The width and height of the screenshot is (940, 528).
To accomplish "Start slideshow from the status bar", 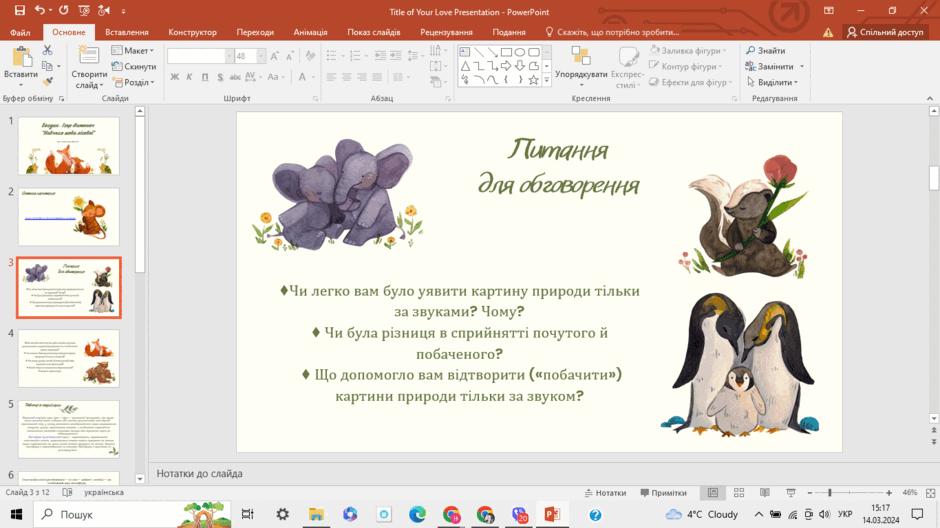I will [x=791, y=493].
